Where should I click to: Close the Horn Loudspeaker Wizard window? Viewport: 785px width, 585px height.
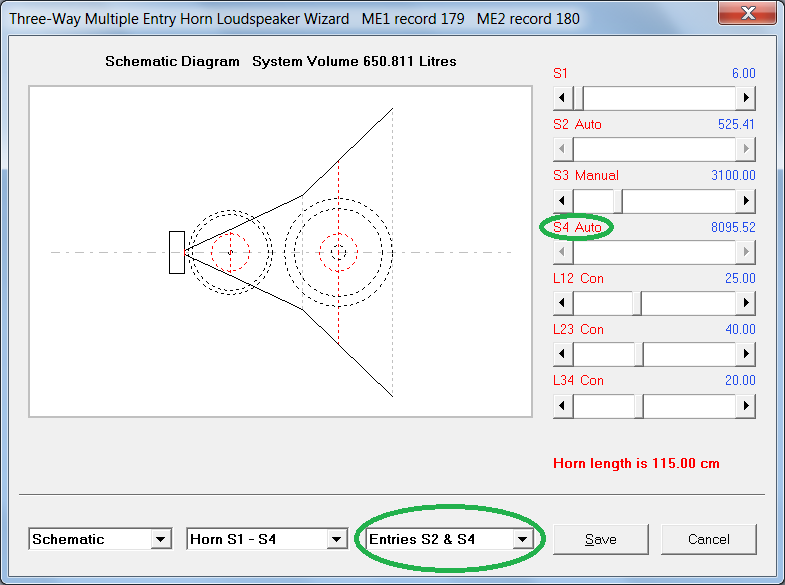coord(747,13)
